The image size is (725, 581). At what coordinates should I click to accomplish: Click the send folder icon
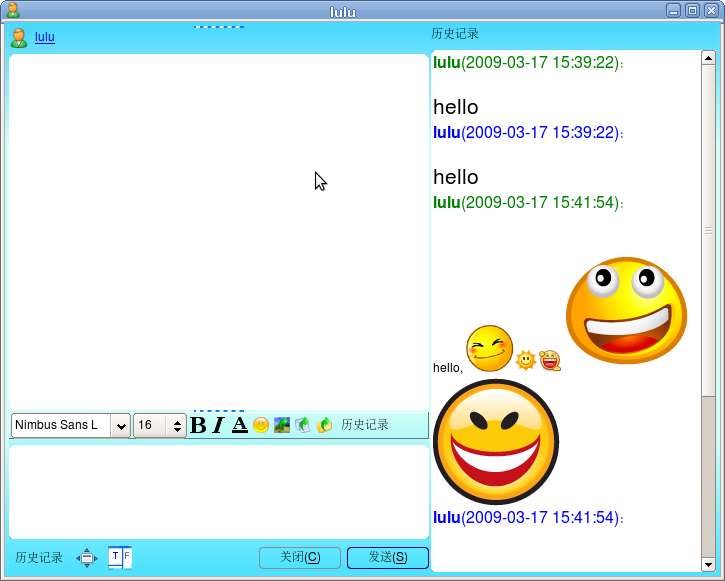324,425
